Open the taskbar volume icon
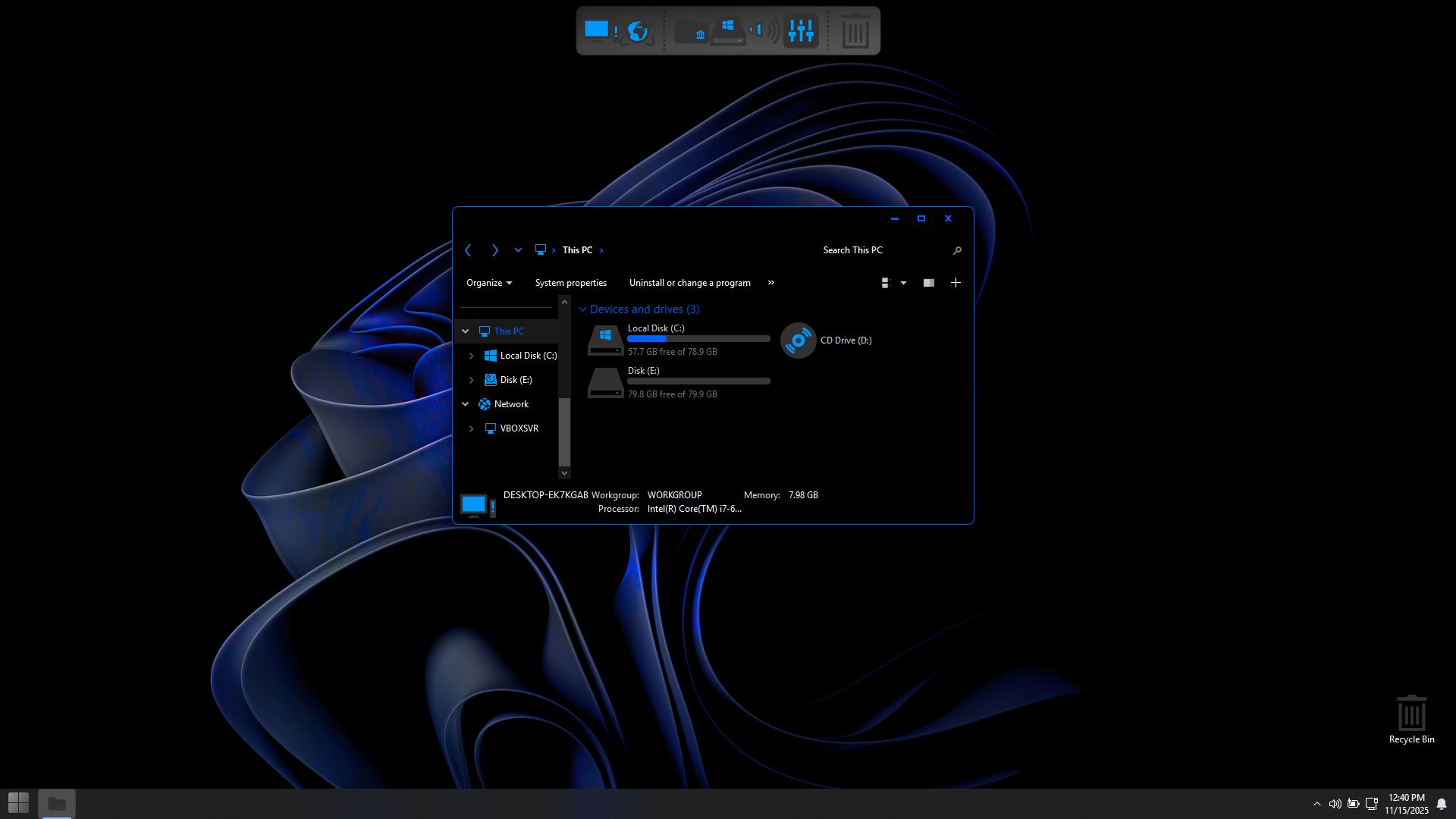This screenshot has width=1456, height=819. (x=1335, y=804)
